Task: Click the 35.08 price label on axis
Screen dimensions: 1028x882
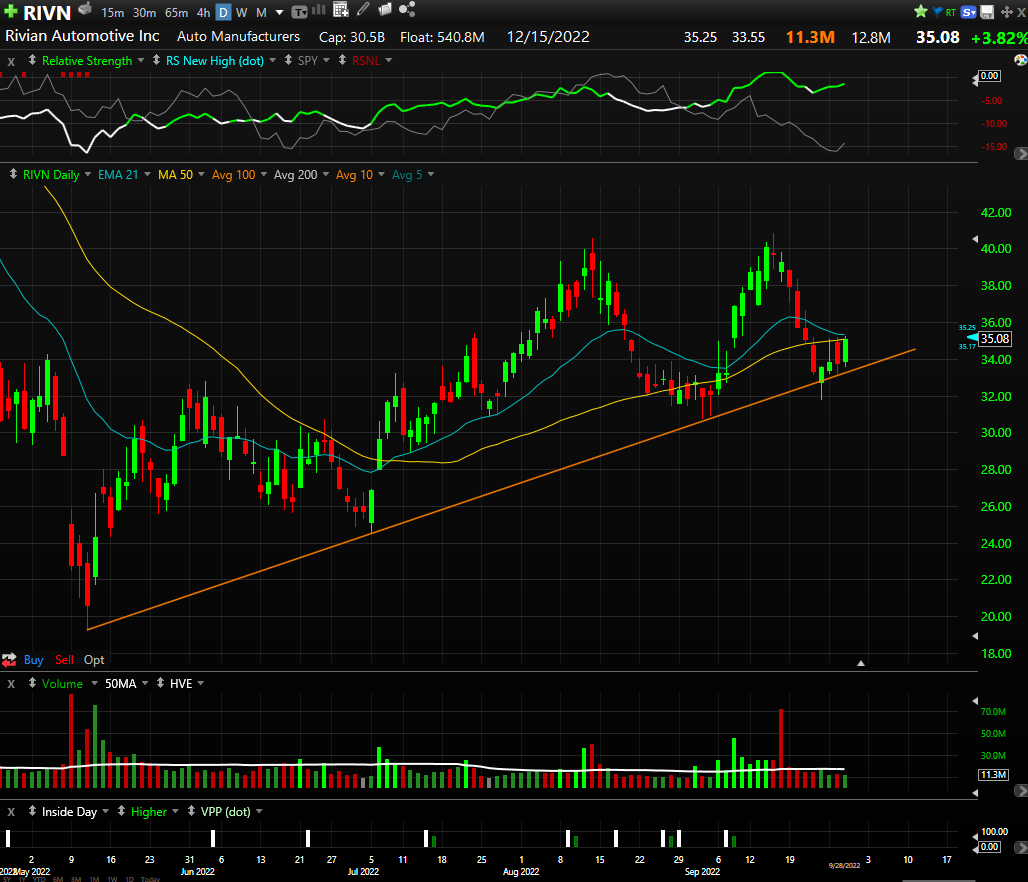Action: [995, 338]
